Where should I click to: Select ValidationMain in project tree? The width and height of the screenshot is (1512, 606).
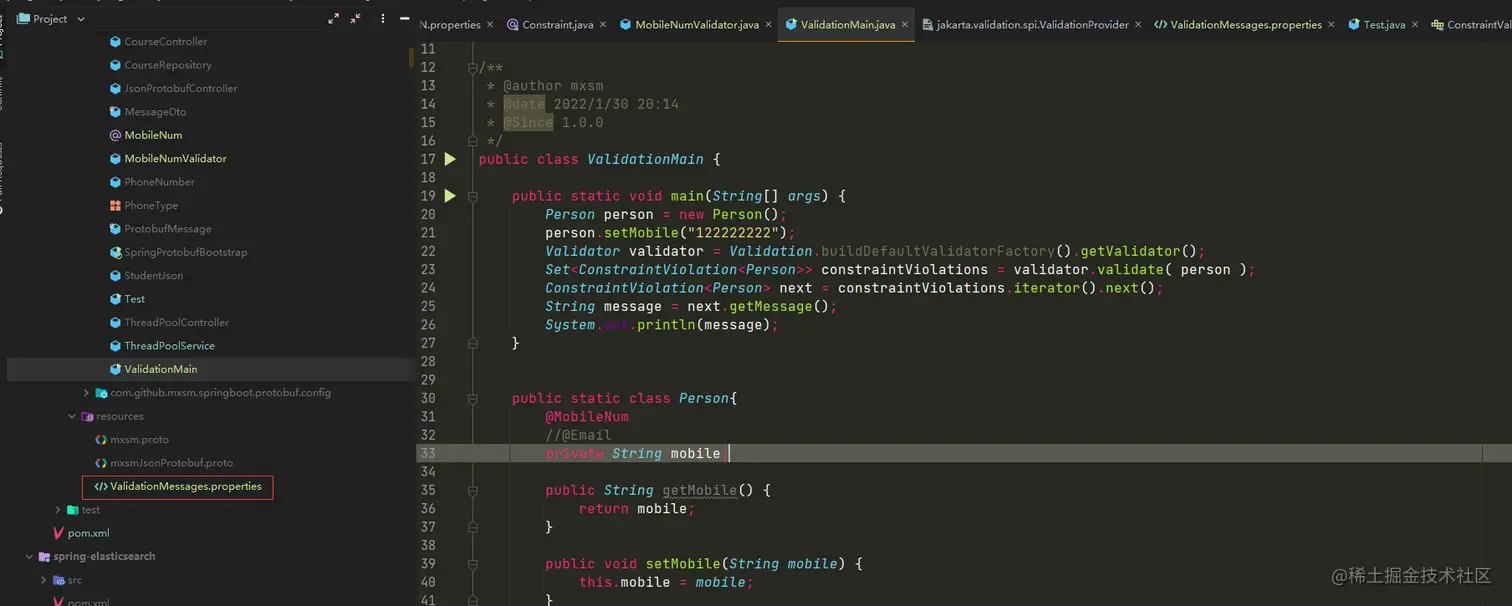pos(160,369)
